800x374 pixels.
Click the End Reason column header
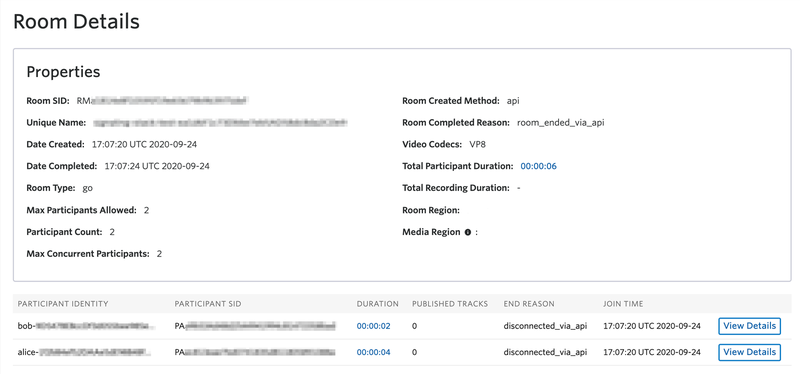529,304
